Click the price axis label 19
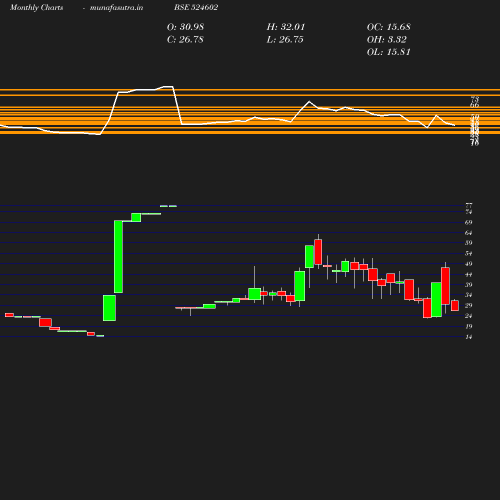Screen dimensions: 500x500 (469, 326)
